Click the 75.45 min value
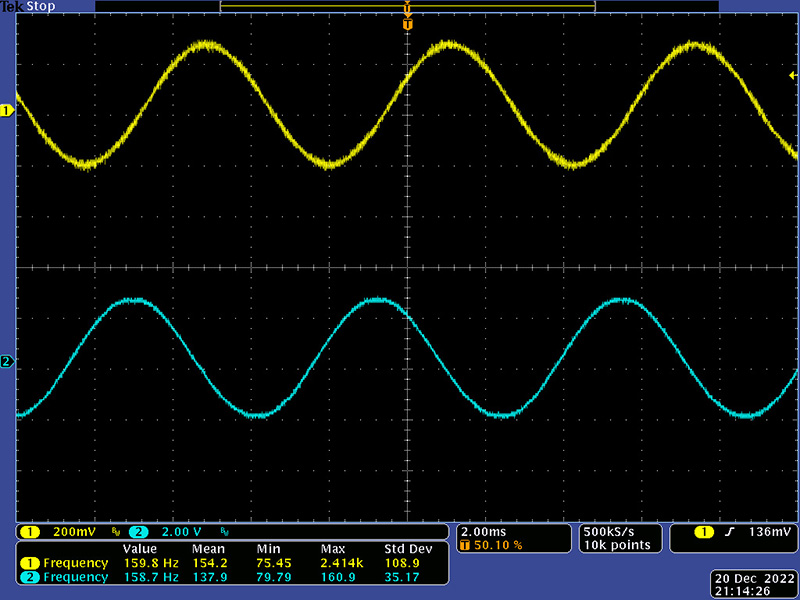The height and width of the screenshot is (600, 800). click(x=274, y=563)
